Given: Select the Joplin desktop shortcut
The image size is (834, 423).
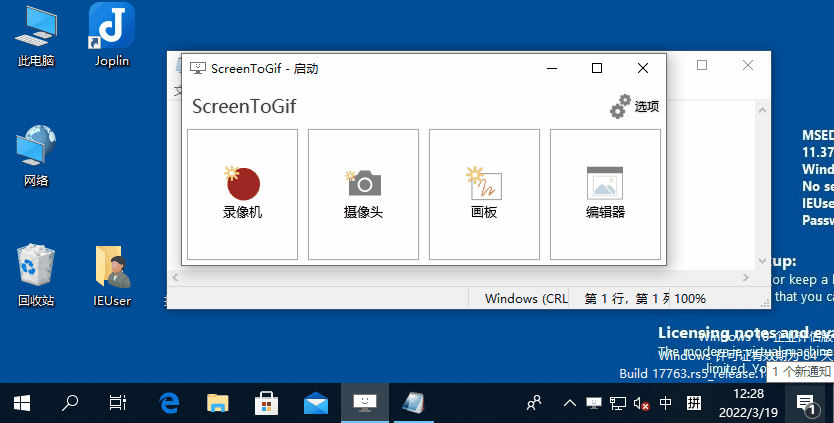Looking at the screenshot, I should tap(112, 36).
